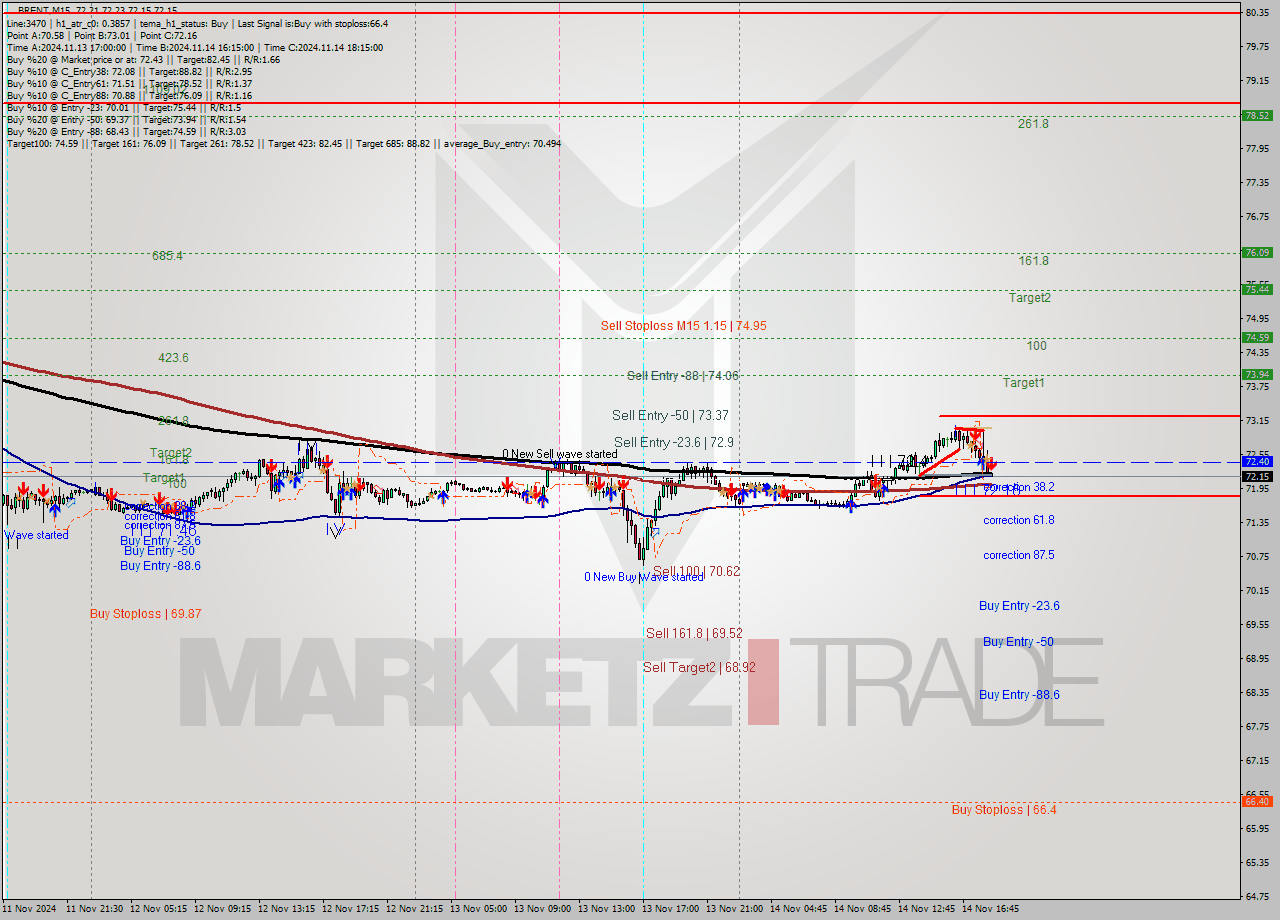1280x920 pixels.
Task: Click the 'BRENT,M15' symbol title text
Action: (42, 9)
